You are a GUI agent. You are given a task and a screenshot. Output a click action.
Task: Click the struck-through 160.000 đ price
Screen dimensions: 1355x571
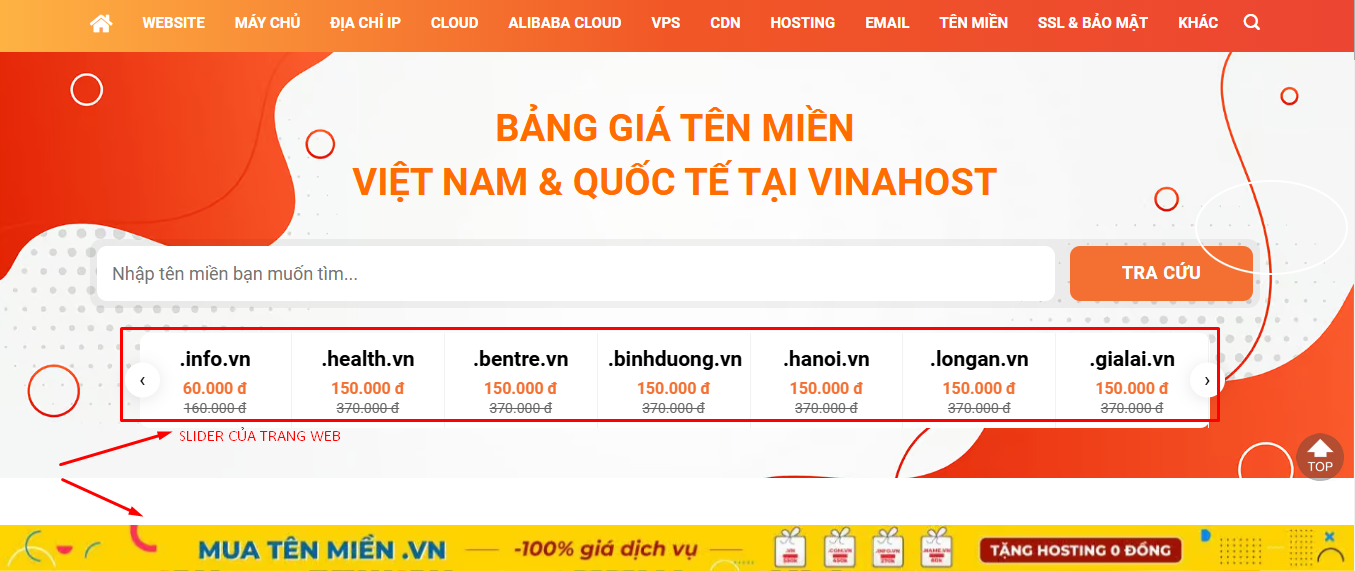[x=215, y=408]
